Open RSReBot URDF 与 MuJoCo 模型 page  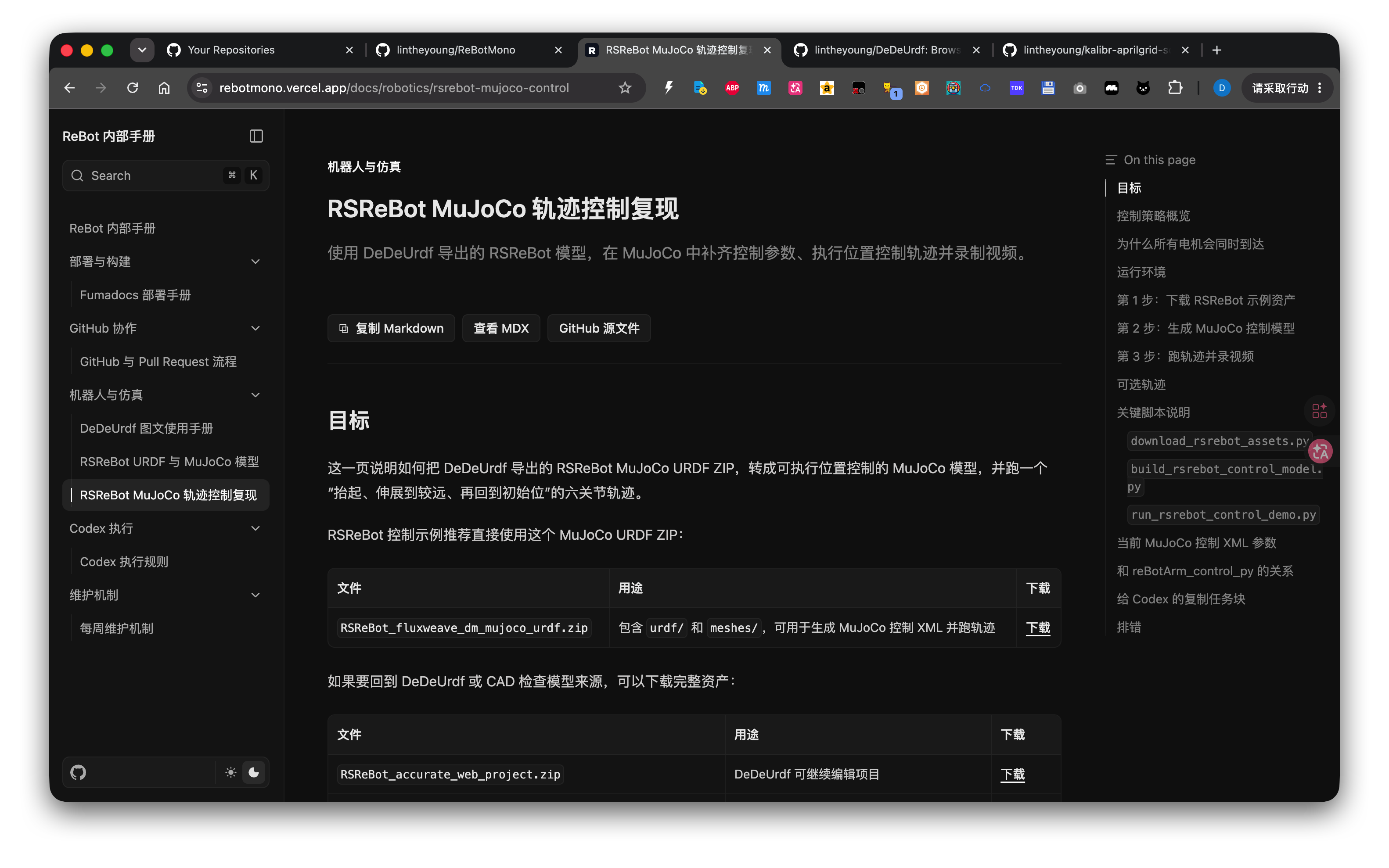point(169,462)
